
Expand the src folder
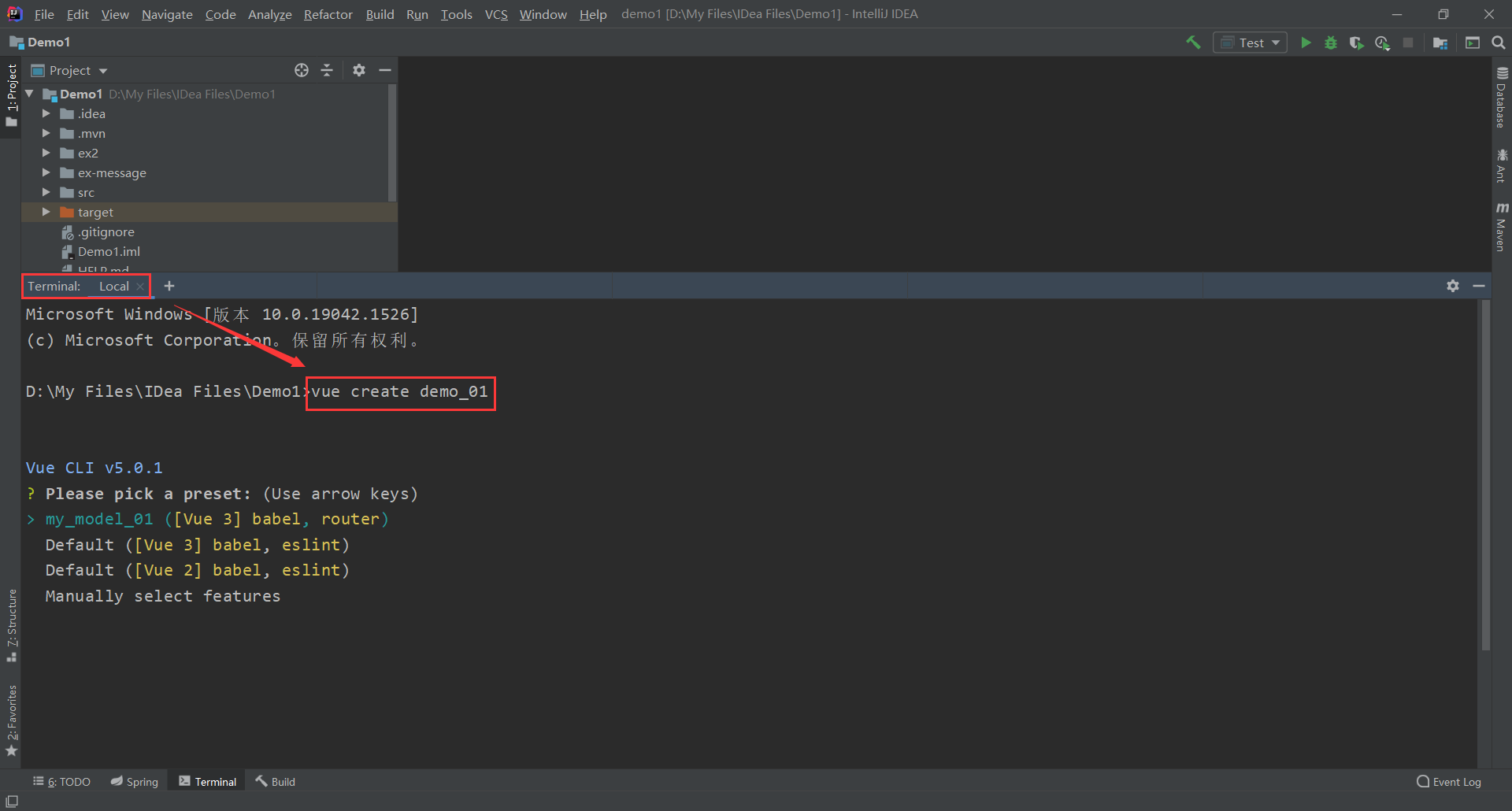pyautogui.click(x=46, y=192)
